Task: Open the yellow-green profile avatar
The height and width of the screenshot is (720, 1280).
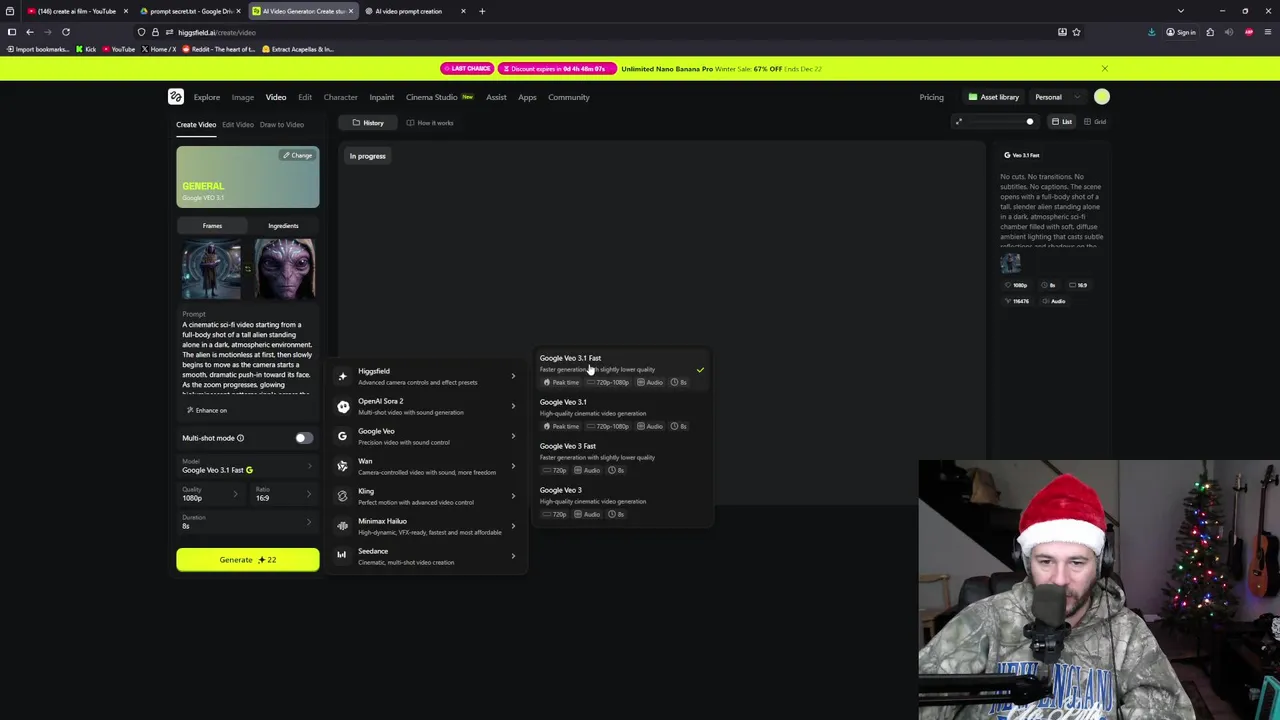Action: (1101, 97)
